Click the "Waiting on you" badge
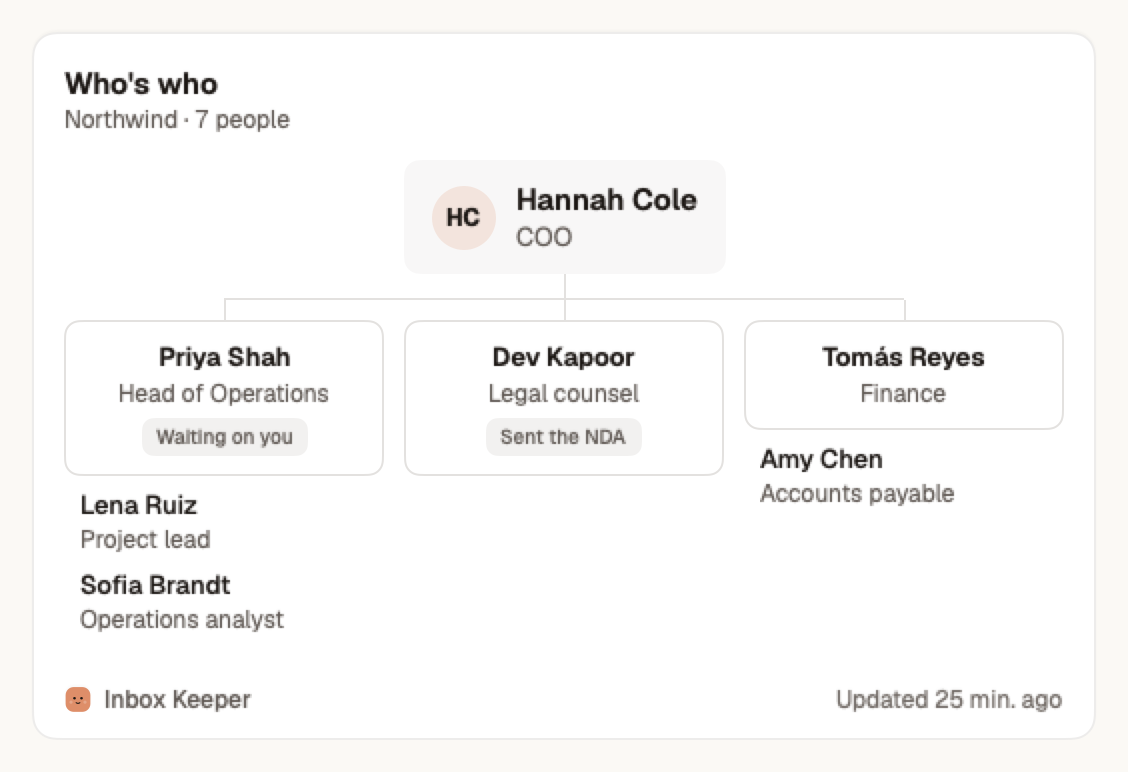Image resolution: width=1128 pixels, height=772 pixels. tap(224, 437)
